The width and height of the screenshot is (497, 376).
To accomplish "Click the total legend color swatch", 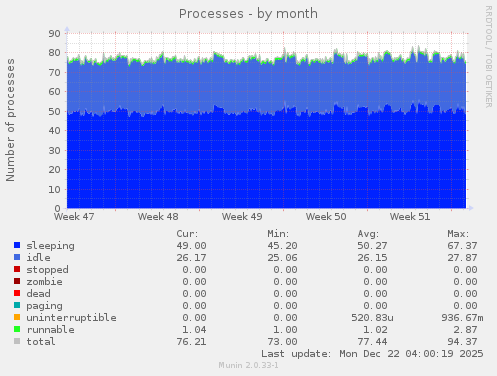I will coord(17,341).
